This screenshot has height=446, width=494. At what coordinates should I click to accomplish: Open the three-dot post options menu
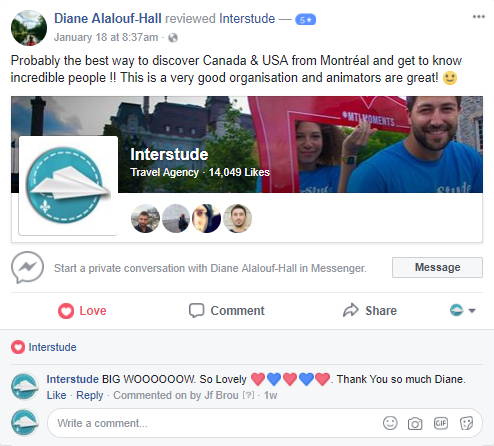479,17
